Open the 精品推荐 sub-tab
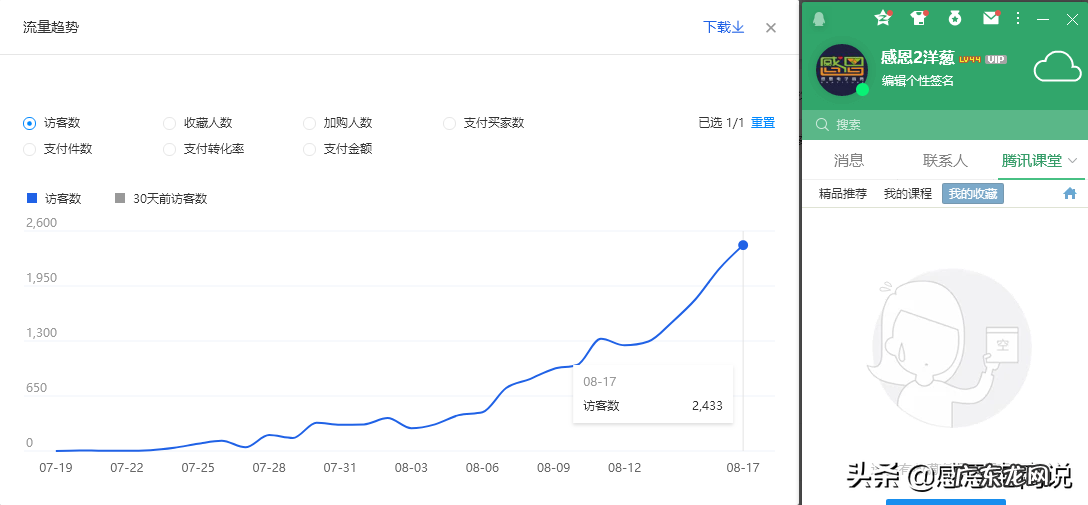 point(843,194)
